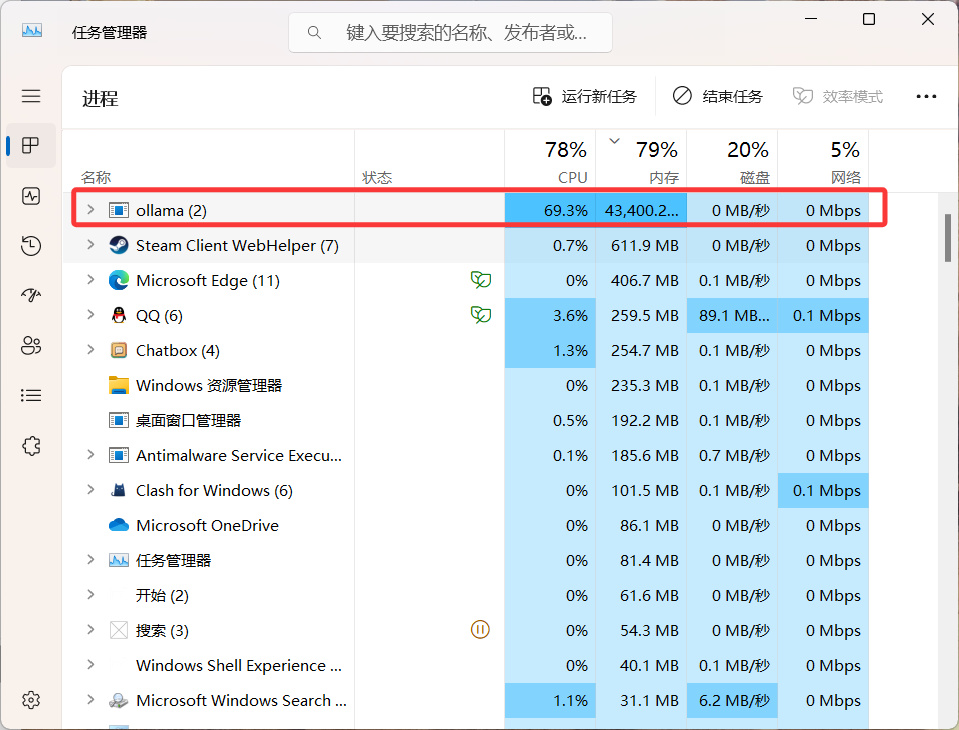This screenshot has width=959, height=730.
Task: Click the Microsoft OneDrive cloud icon
Action: click(x=119, y=525)
